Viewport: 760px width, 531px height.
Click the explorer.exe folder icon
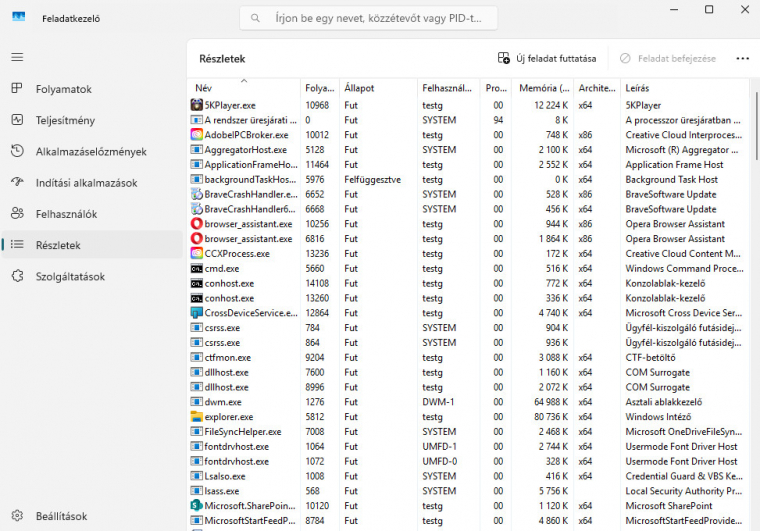pyautogui.click(x=196, y=417)
